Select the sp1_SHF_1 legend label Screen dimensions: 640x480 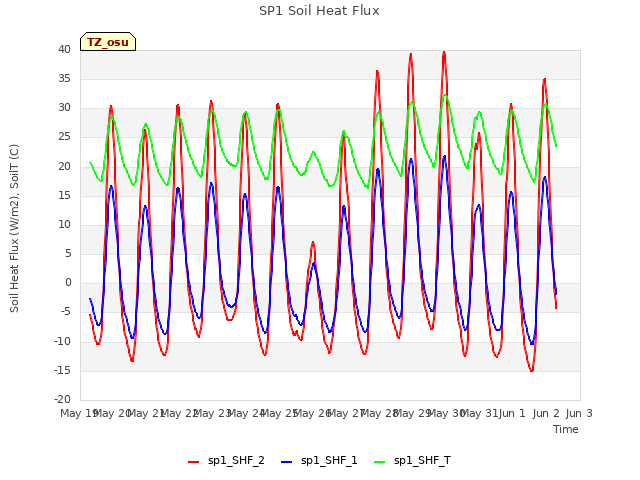tap(329, 461)
